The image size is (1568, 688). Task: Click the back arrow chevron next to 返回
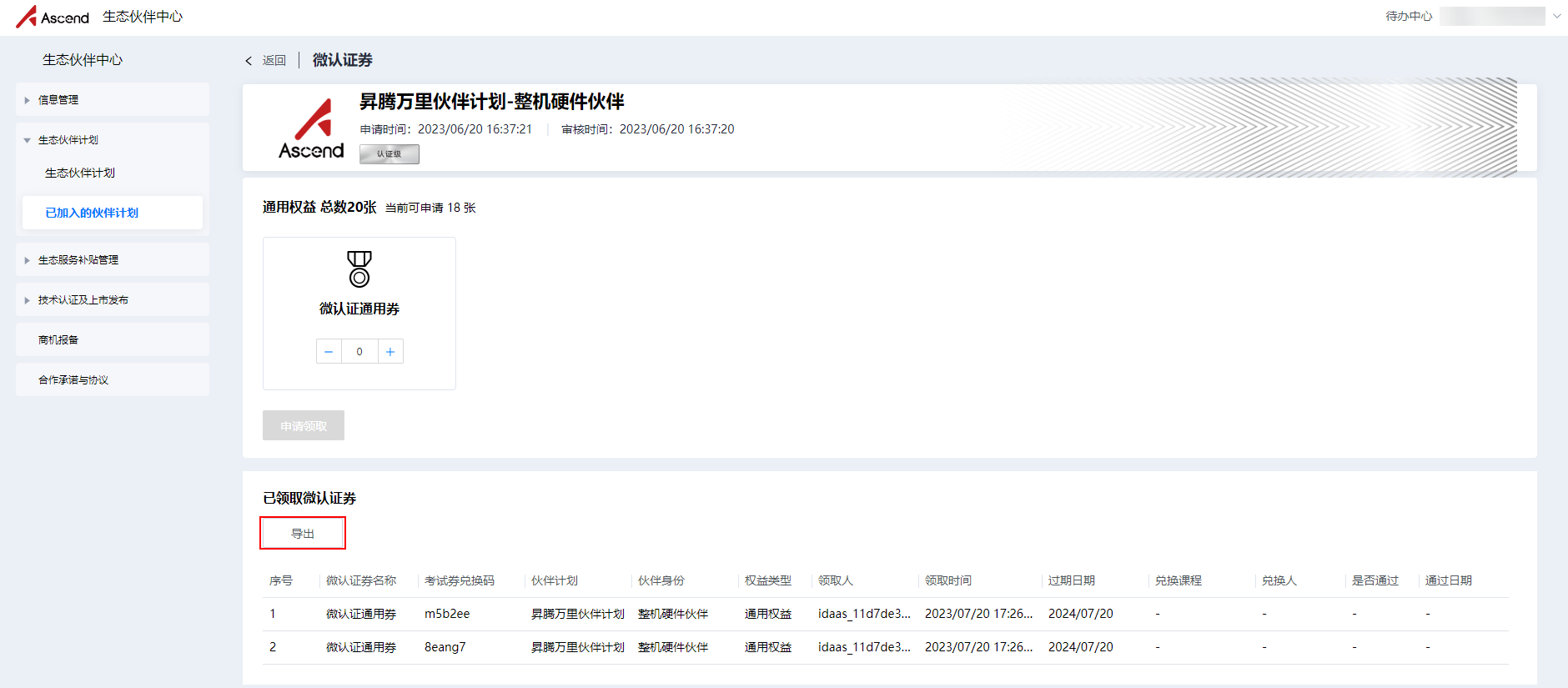pos(249,61)
